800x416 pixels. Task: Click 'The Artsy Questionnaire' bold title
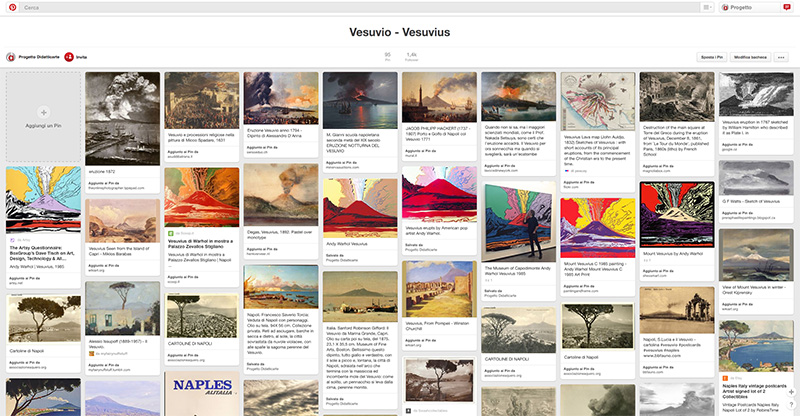tap(42, 253)
